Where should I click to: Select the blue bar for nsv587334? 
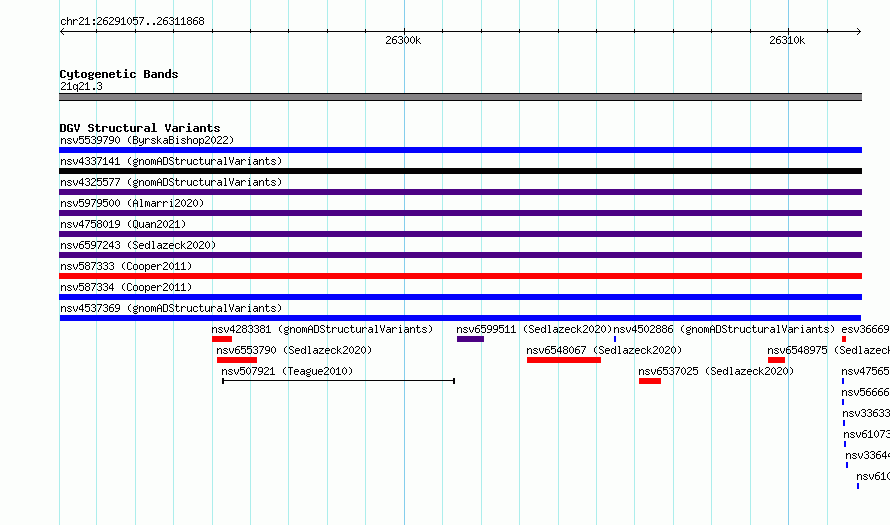tap(461, 297)
